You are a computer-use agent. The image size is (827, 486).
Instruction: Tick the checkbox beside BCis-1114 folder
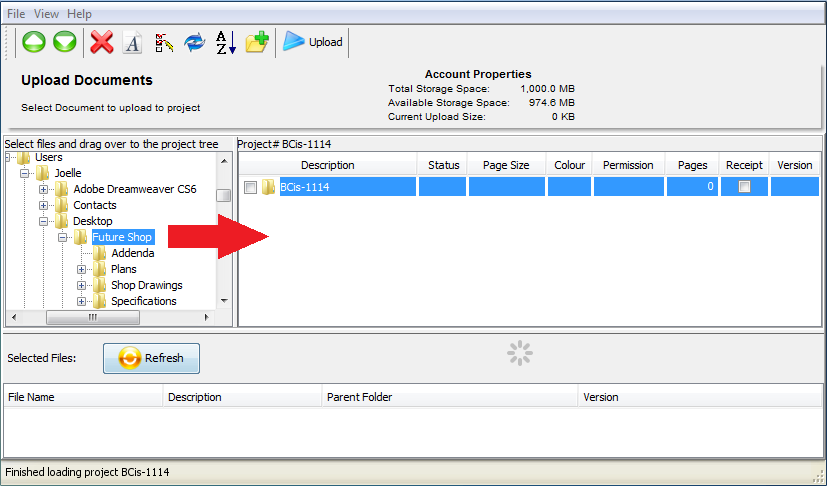click(251, 187)
